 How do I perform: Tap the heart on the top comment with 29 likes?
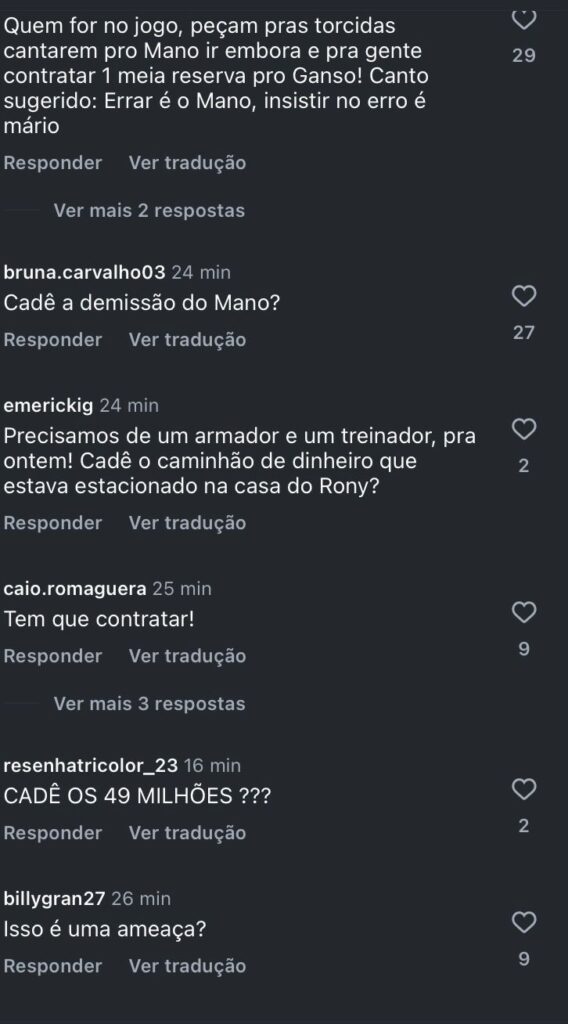tap(524, 20)
